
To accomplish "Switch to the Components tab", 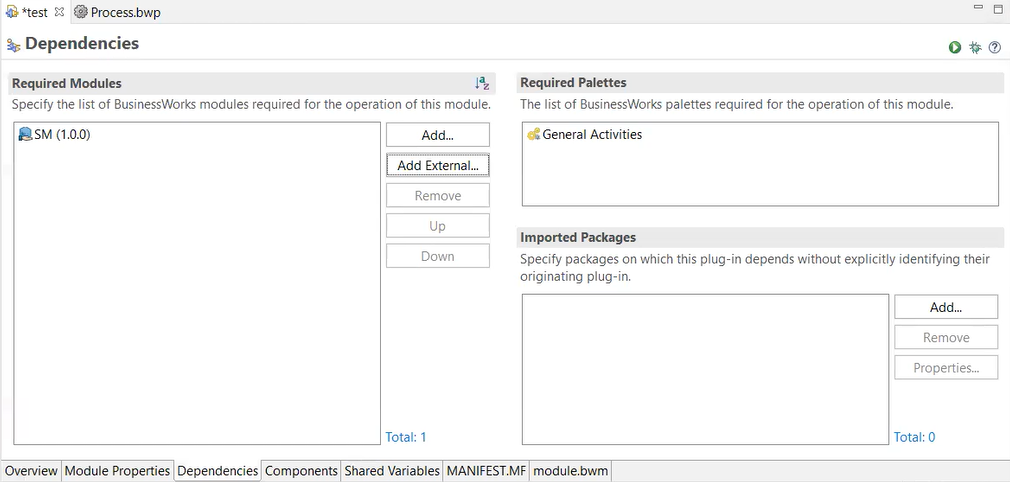I will 301,471.
